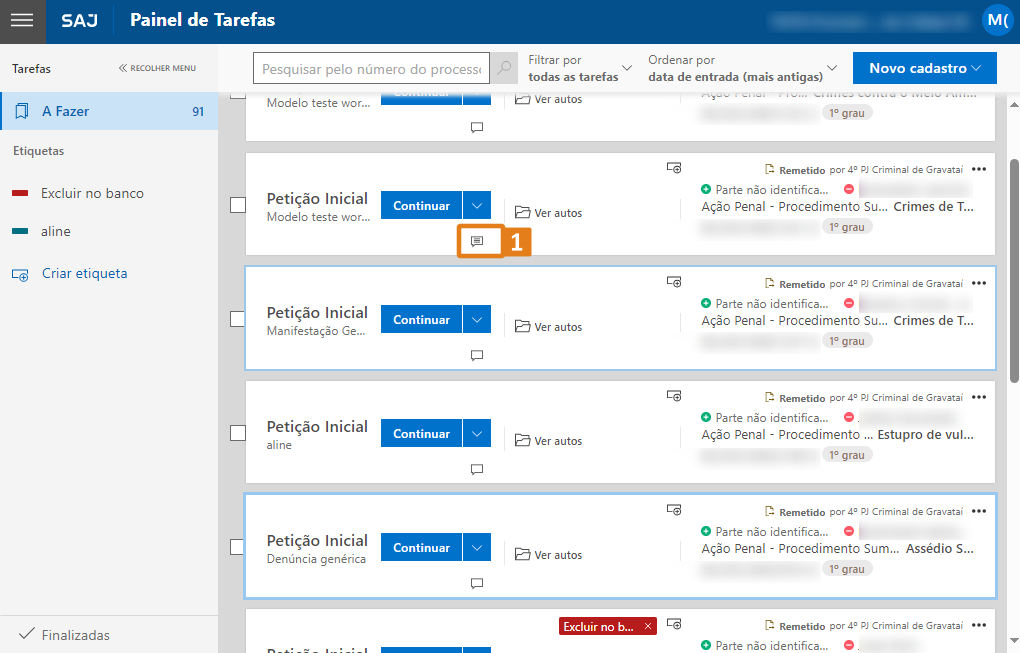Open three-dots menu on Denúncia genérica card
The width and height of the screenshot is (1020, 653).
pos(978,511)
